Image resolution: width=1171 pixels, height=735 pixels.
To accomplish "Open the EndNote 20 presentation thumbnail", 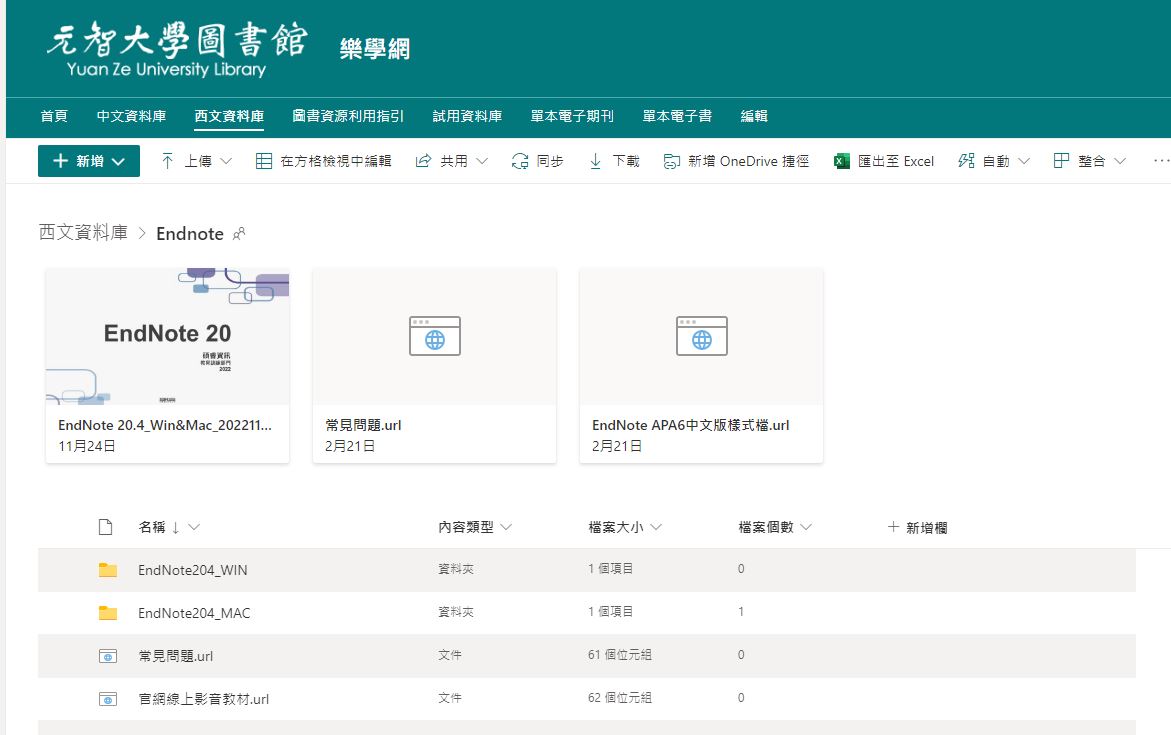I will tap(167, 337).
